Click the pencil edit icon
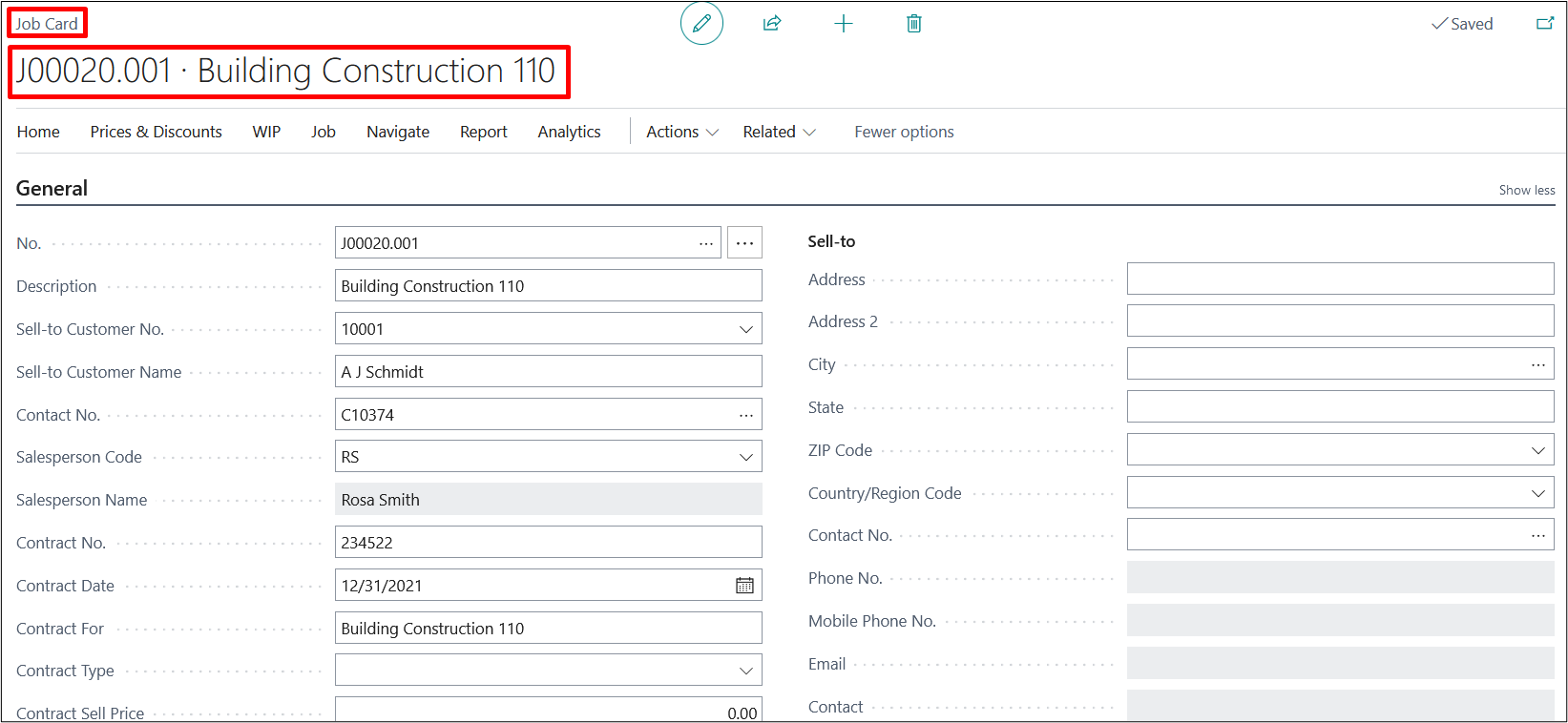1568x723 pixels. pos(701,24)
